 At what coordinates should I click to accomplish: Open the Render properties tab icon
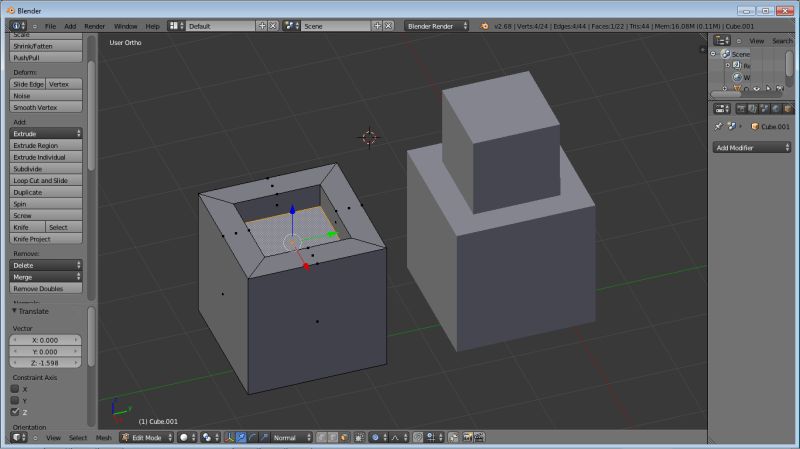click(x=741, y=109)
